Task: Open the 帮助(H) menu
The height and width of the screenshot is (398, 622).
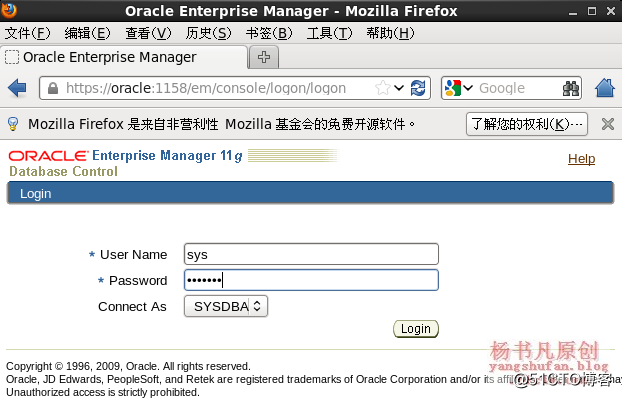Action: (390, 33)
